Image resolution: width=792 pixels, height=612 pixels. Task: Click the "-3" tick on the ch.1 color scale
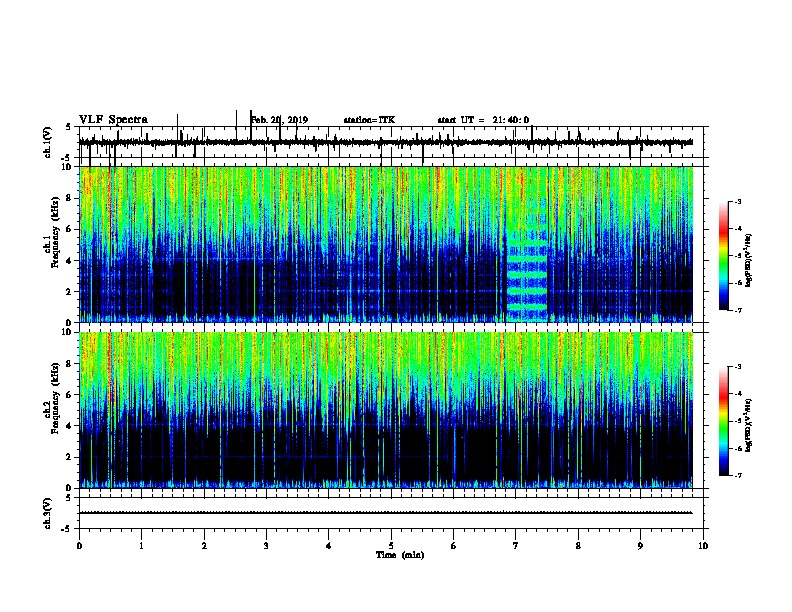pyautogui.click(x=737, y=202)
